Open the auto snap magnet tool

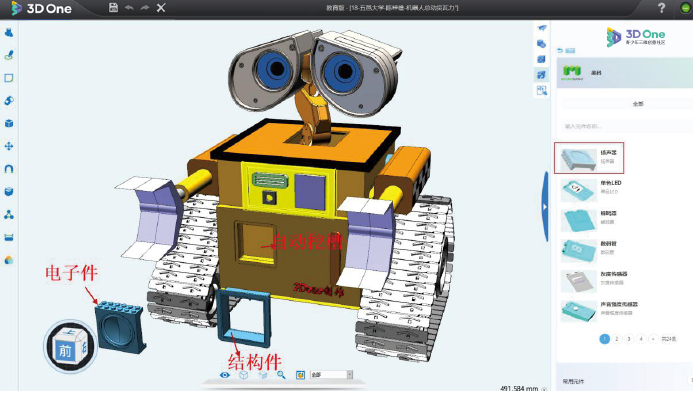click(9, 169)
